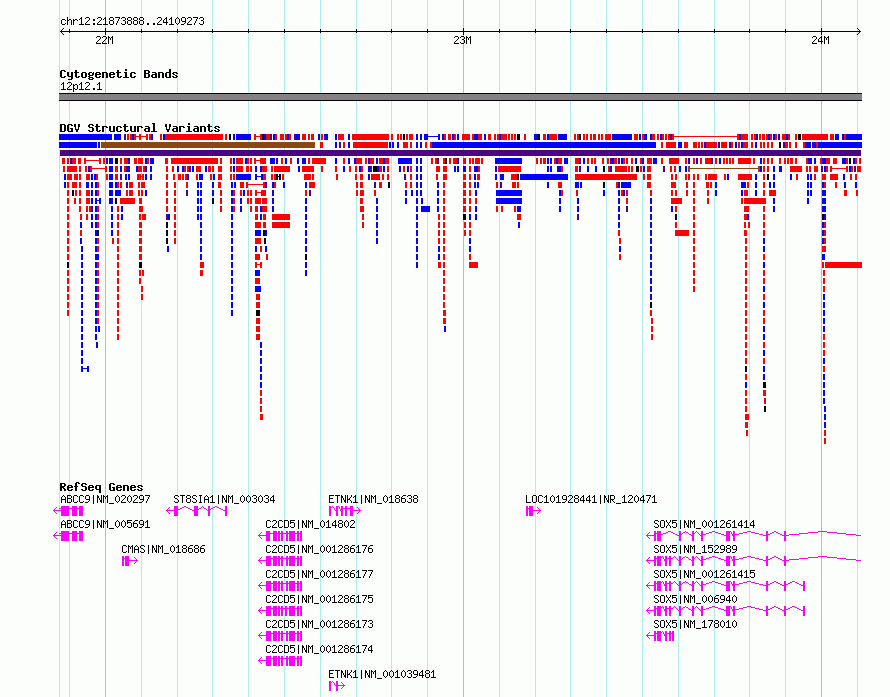
Task: Click the gray 12p12.1 cytogenetic band bar
Action: [460, 97]
